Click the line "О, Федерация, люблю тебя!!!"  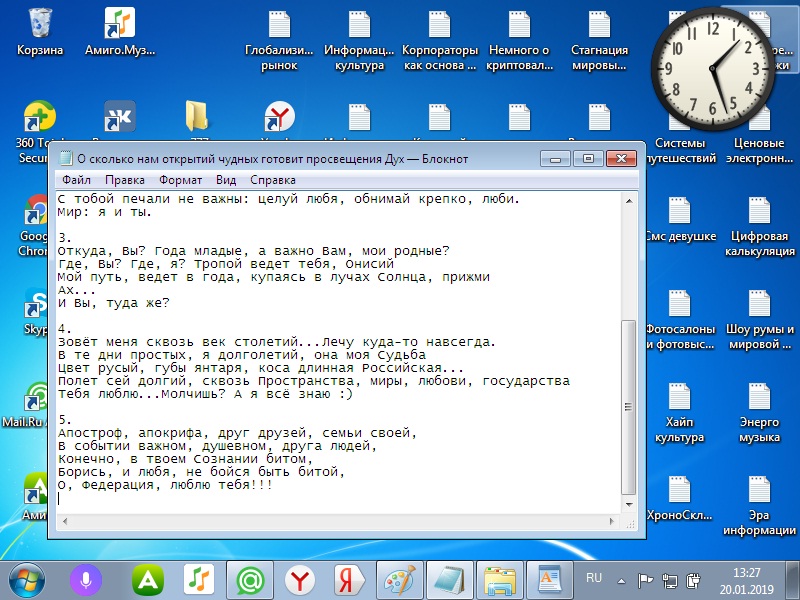(165, 485)
